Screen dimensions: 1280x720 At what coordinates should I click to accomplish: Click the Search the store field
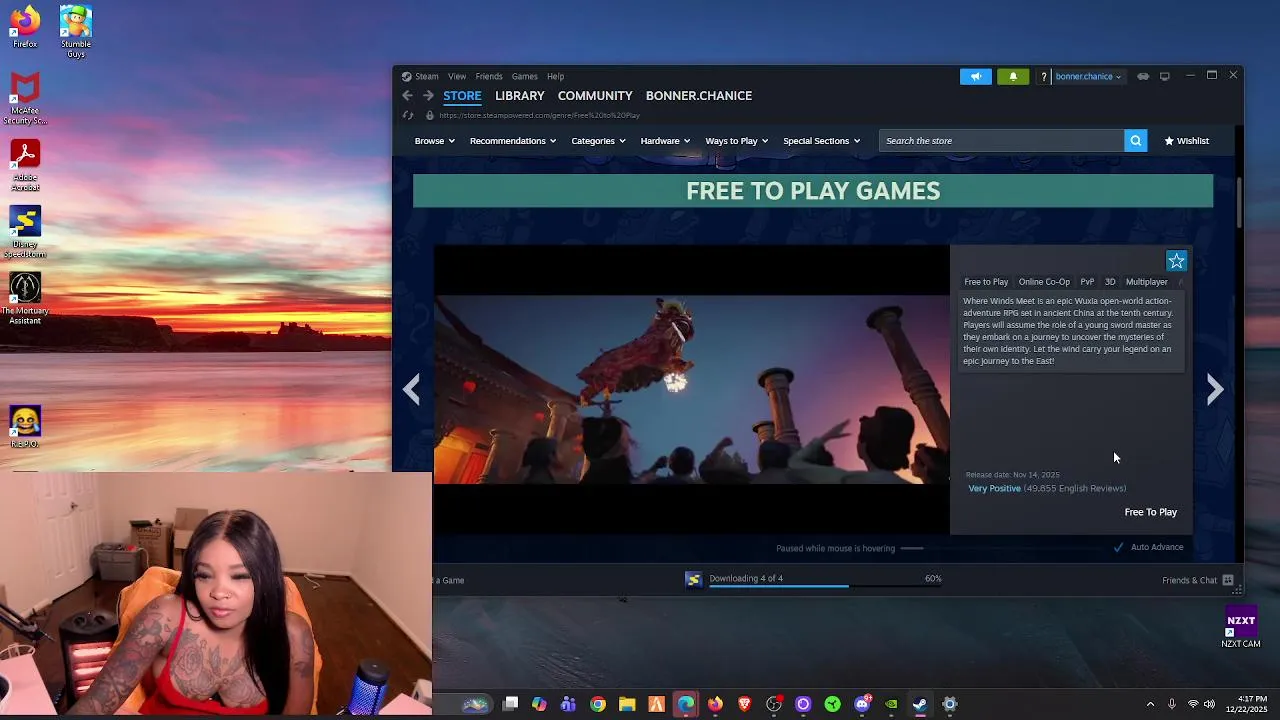[x=1001, y=141]
